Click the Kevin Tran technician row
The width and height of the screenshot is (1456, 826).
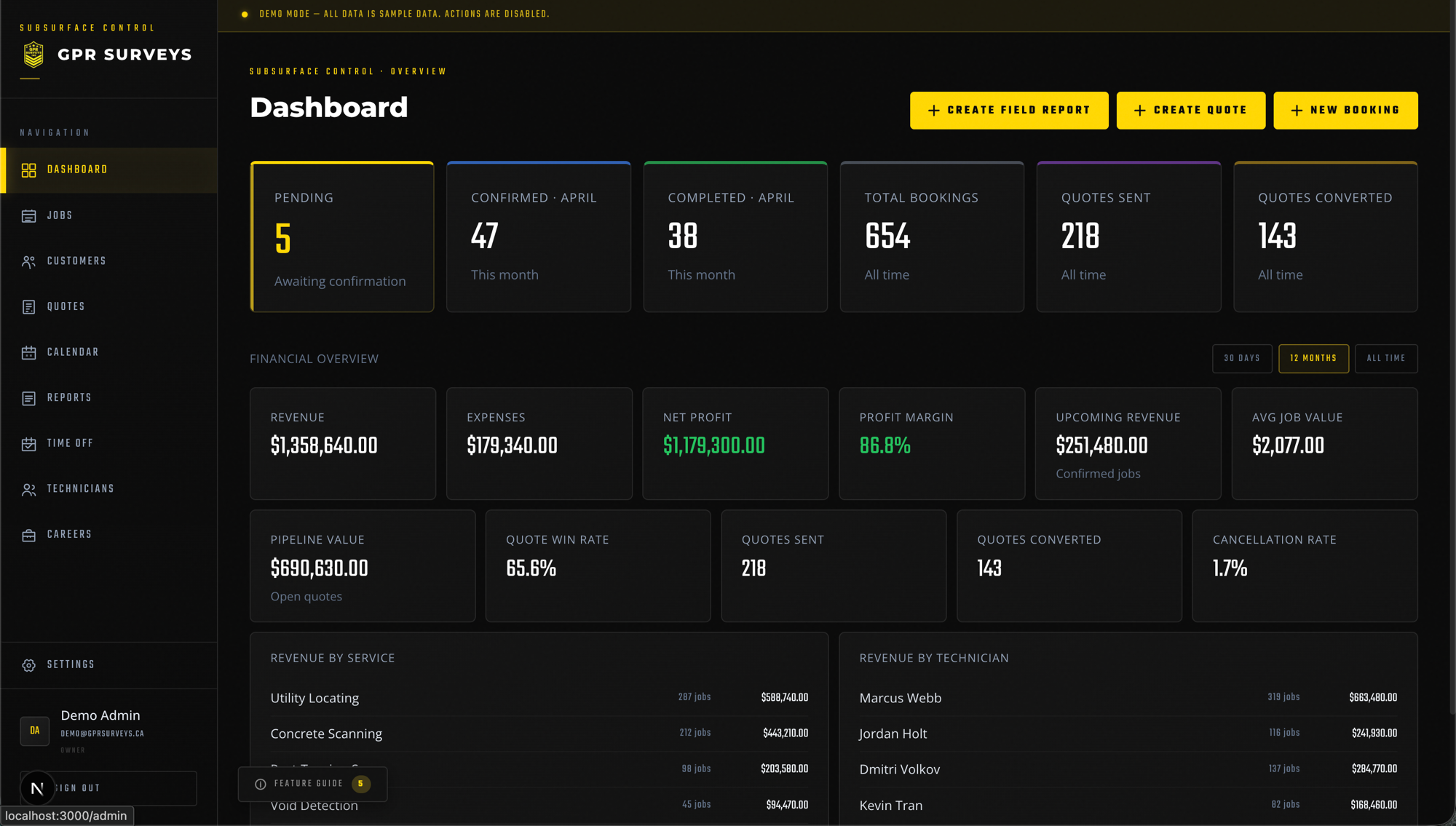pyautogui.click(x=1128, y=806)
